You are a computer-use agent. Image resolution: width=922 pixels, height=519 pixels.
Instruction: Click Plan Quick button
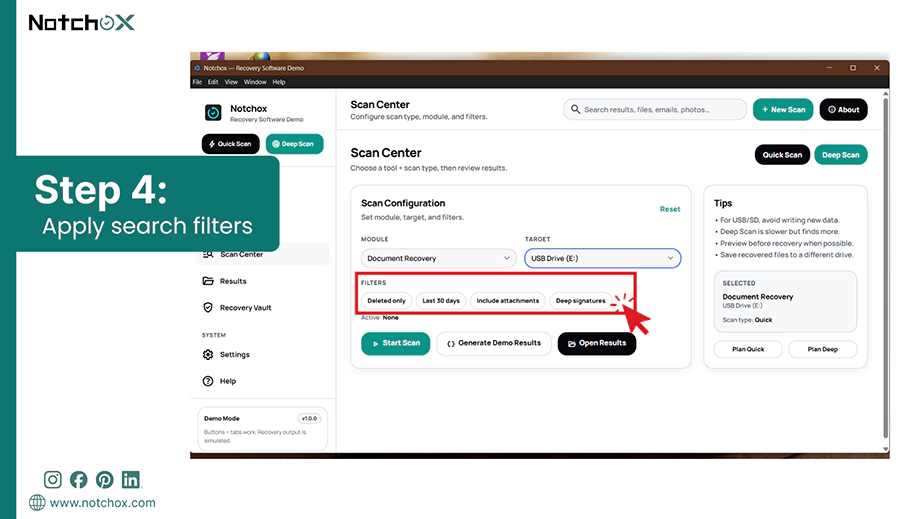748,349
